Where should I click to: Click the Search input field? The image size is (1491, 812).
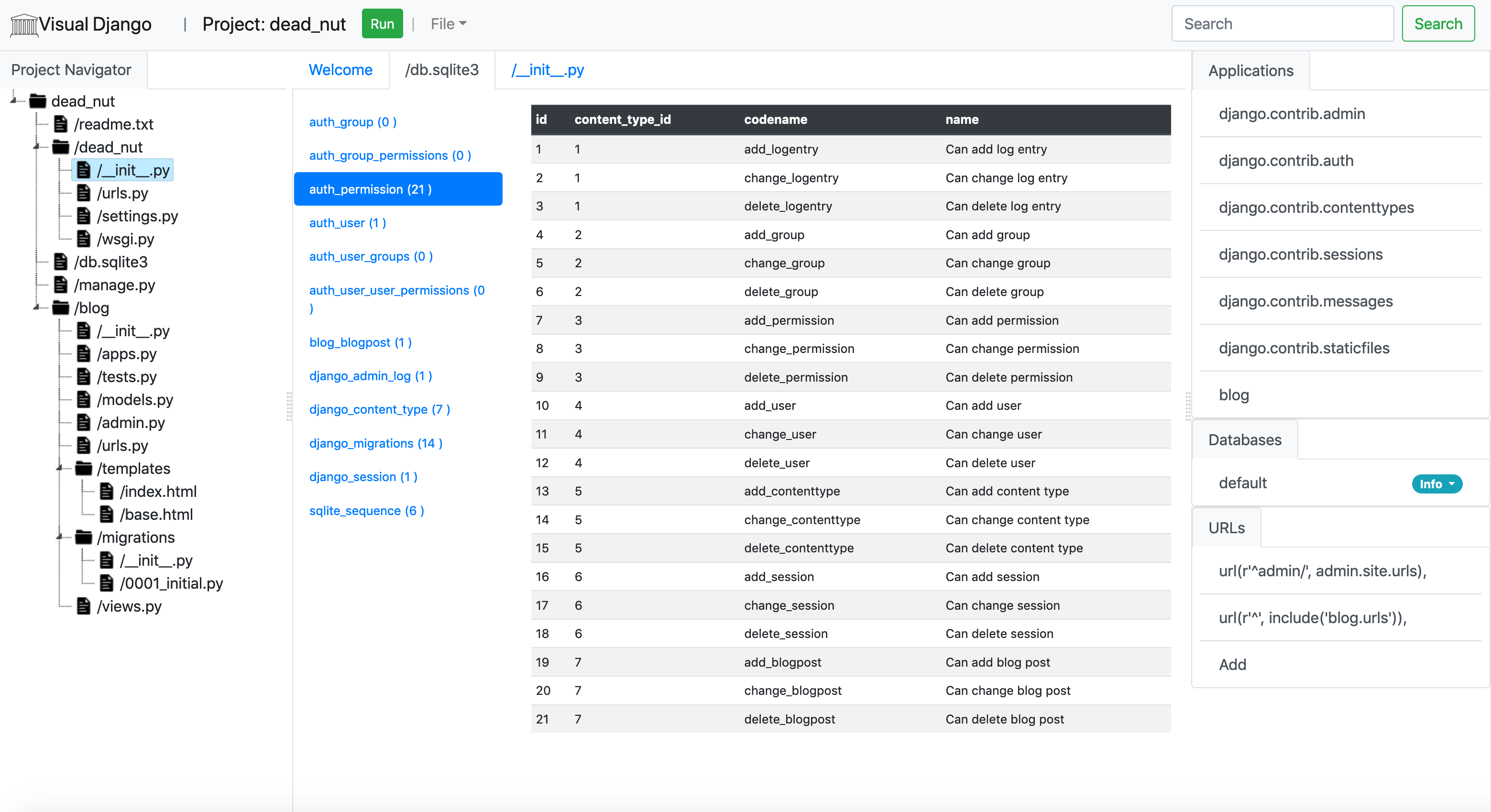[1283, 24]
